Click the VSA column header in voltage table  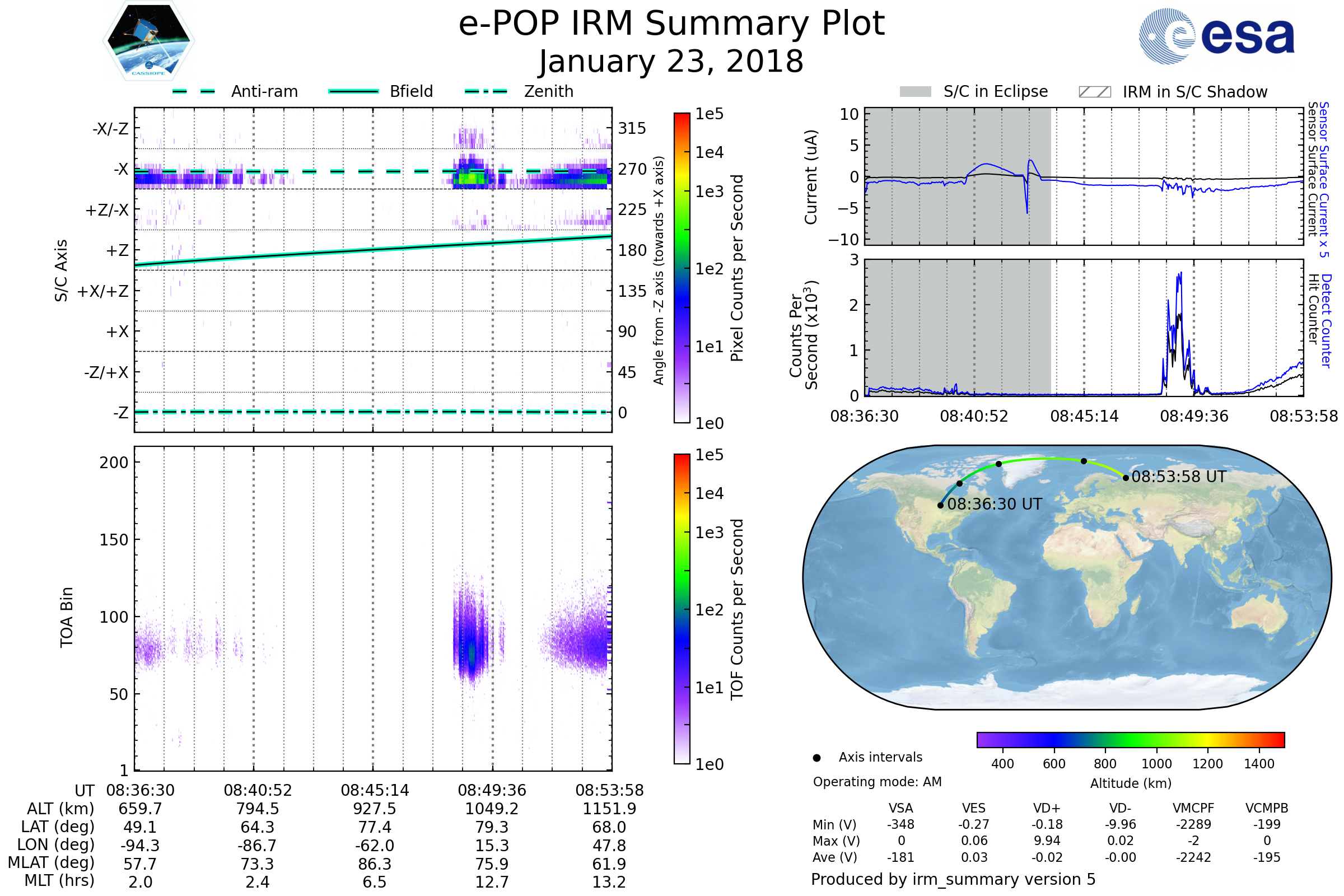pyautogui.click(x=900, y=809)
